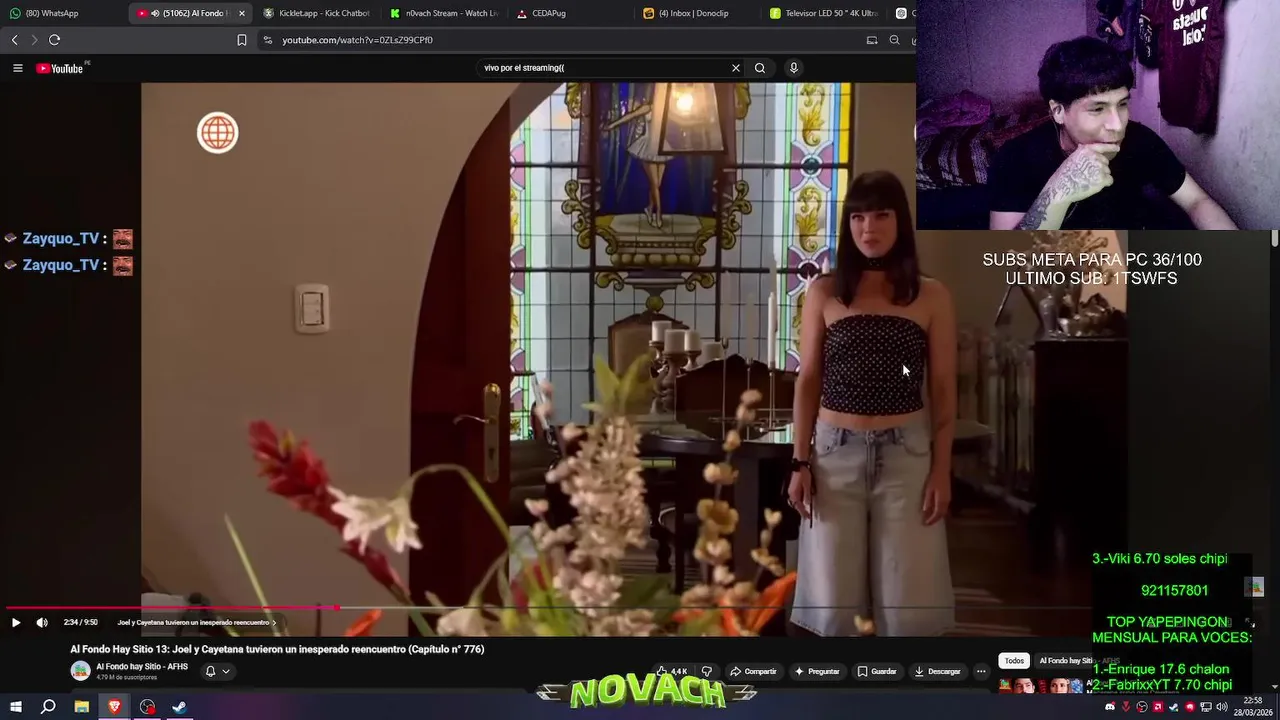
Task: Open browser zoom magnifier icon
Action: point(894,40)
